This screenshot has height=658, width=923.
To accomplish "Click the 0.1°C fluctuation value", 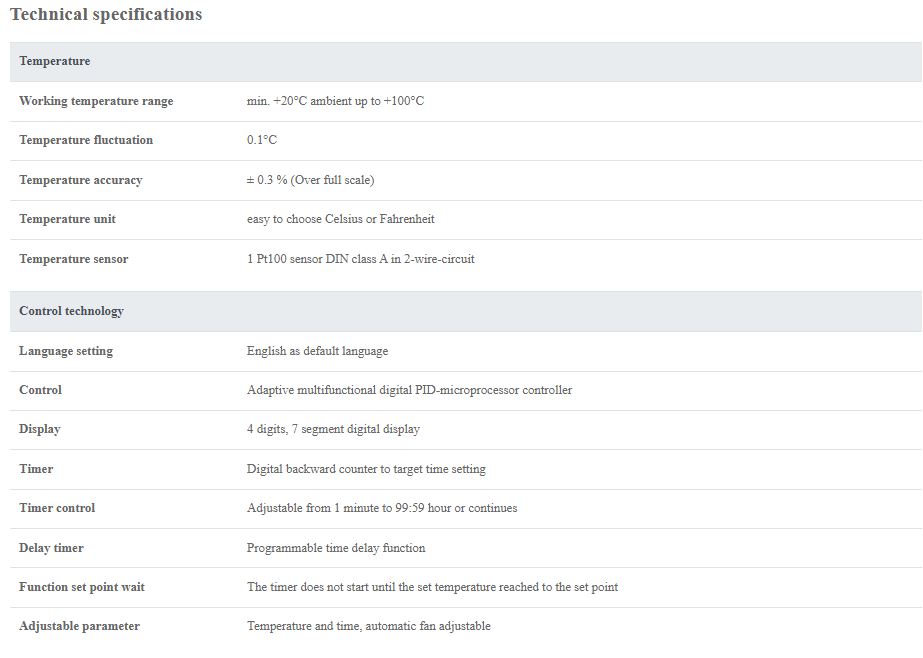I will 261,140.
